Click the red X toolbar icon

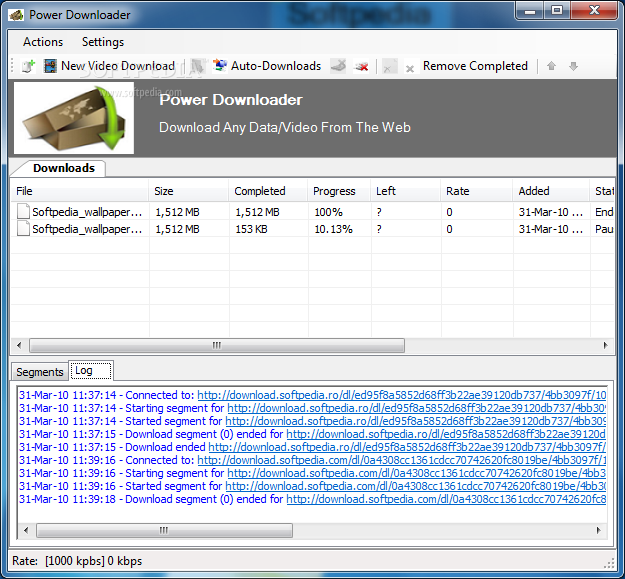tap(362, 67)
